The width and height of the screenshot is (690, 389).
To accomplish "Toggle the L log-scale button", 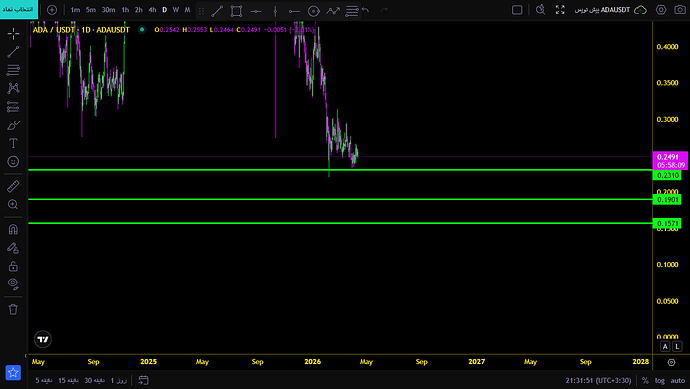I will [x=677, y=347].
